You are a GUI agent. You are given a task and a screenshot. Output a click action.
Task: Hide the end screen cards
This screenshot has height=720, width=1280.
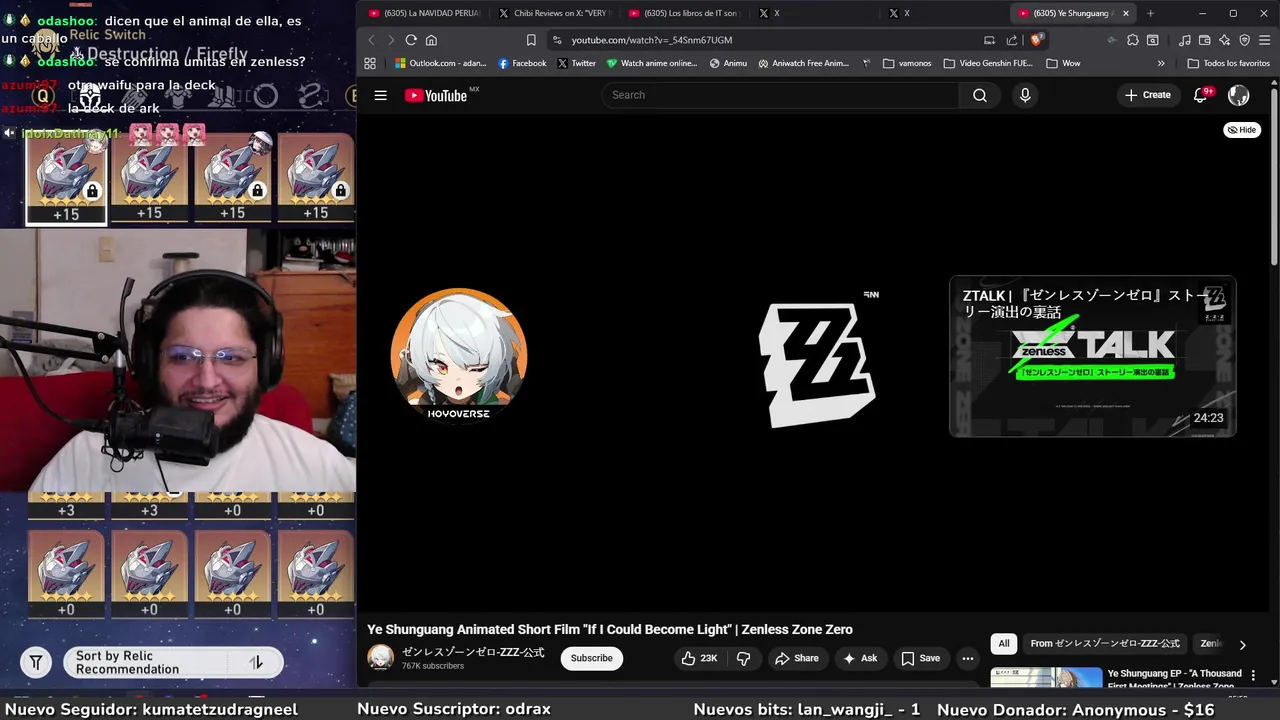click(x=1242, y=130)
